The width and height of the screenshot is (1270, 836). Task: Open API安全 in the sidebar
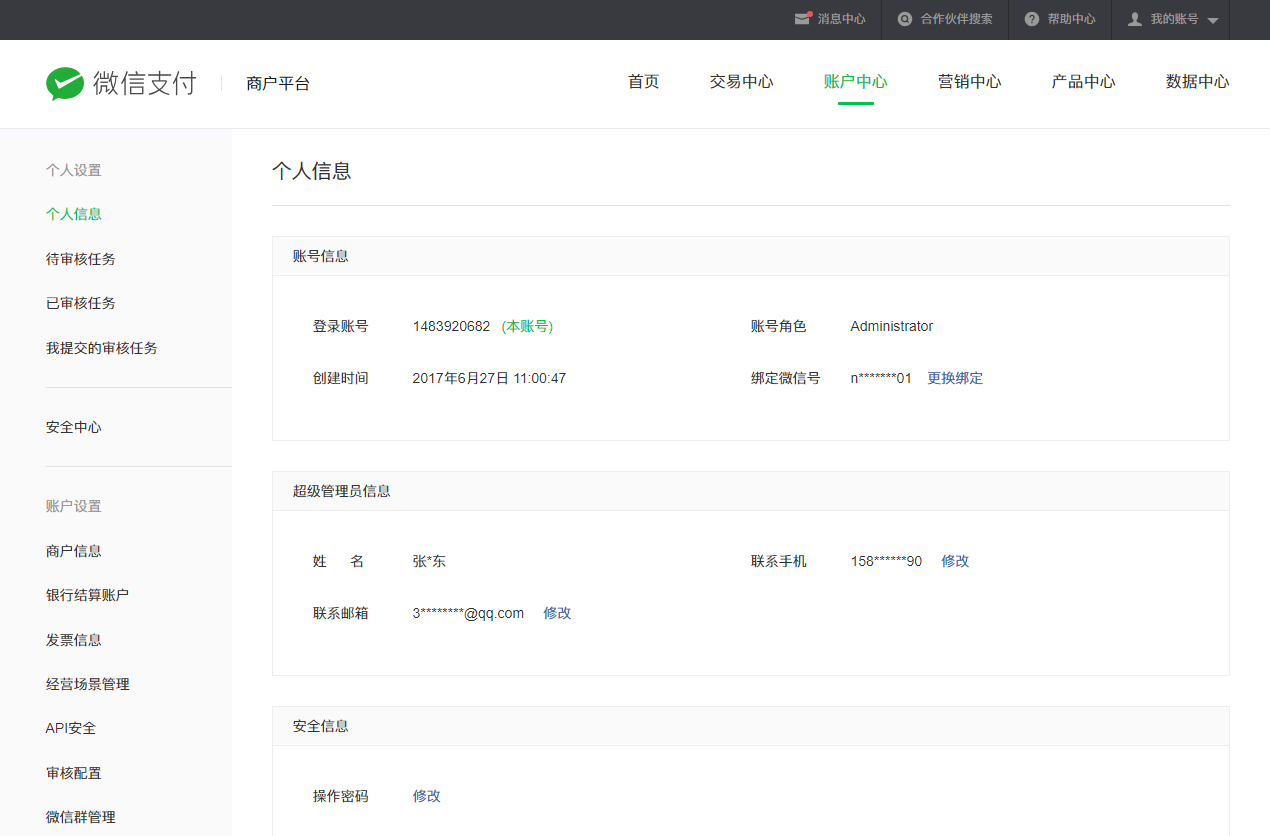coord(71,728)
